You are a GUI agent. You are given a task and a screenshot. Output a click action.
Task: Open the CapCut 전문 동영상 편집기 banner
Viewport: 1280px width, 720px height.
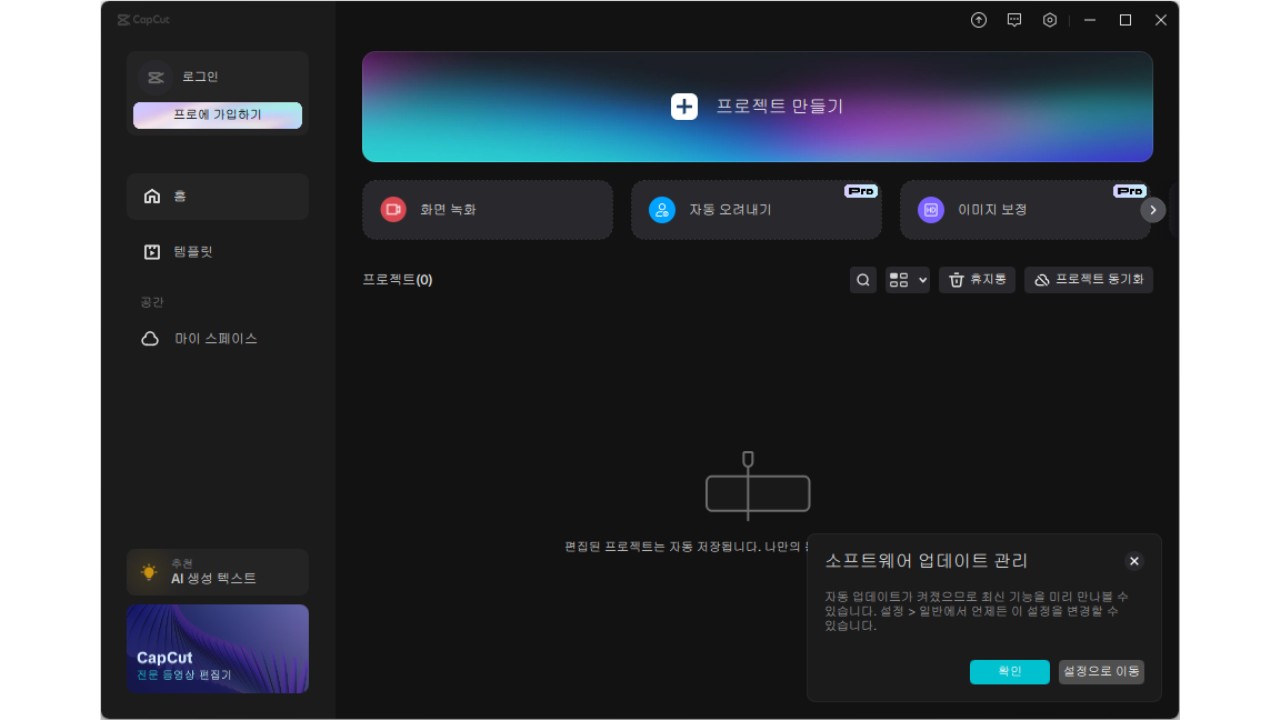tap(217, 648)
